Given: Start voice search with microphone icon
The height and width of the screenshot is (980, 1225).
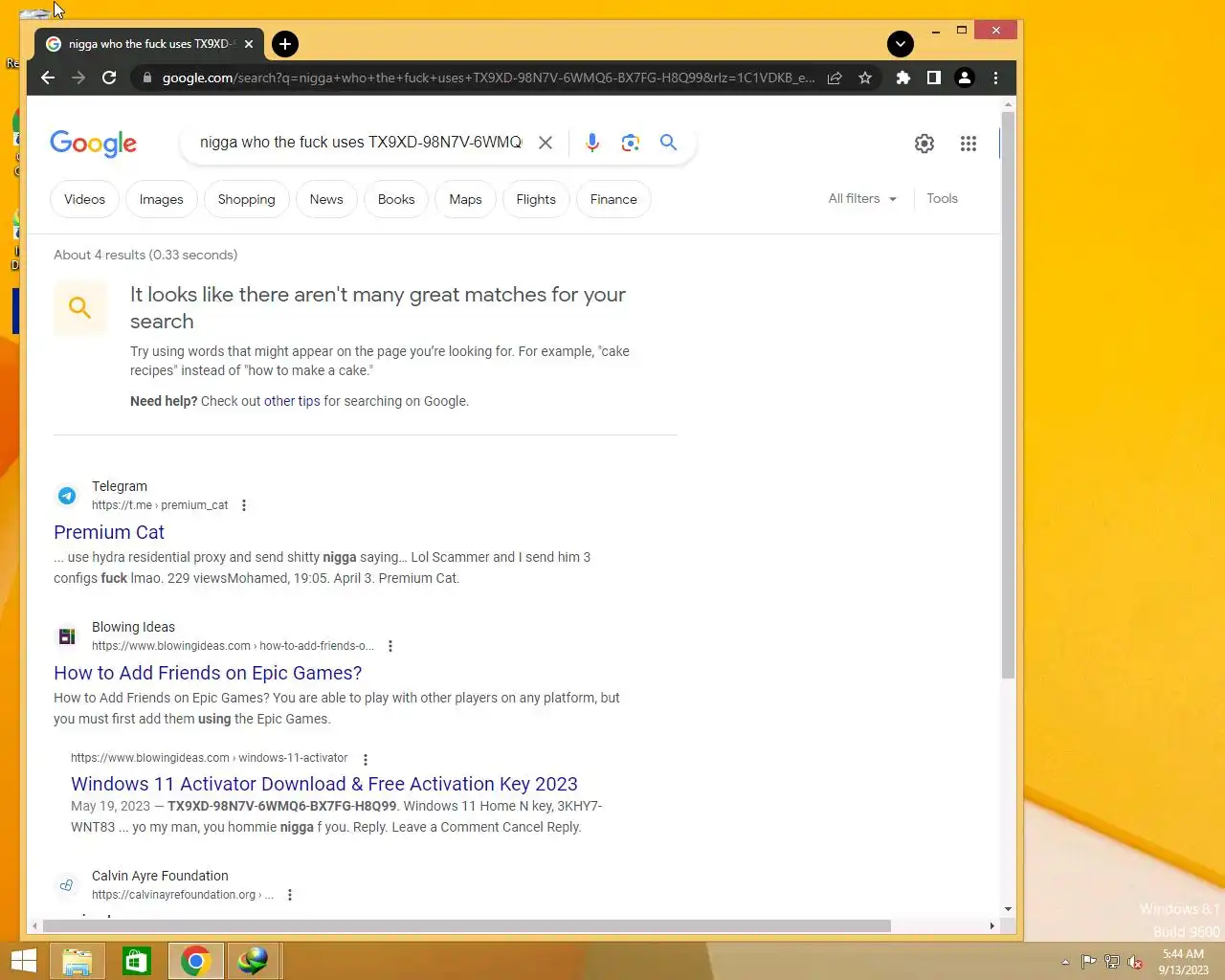Looking at the screenshot, I should pos(592,143).
